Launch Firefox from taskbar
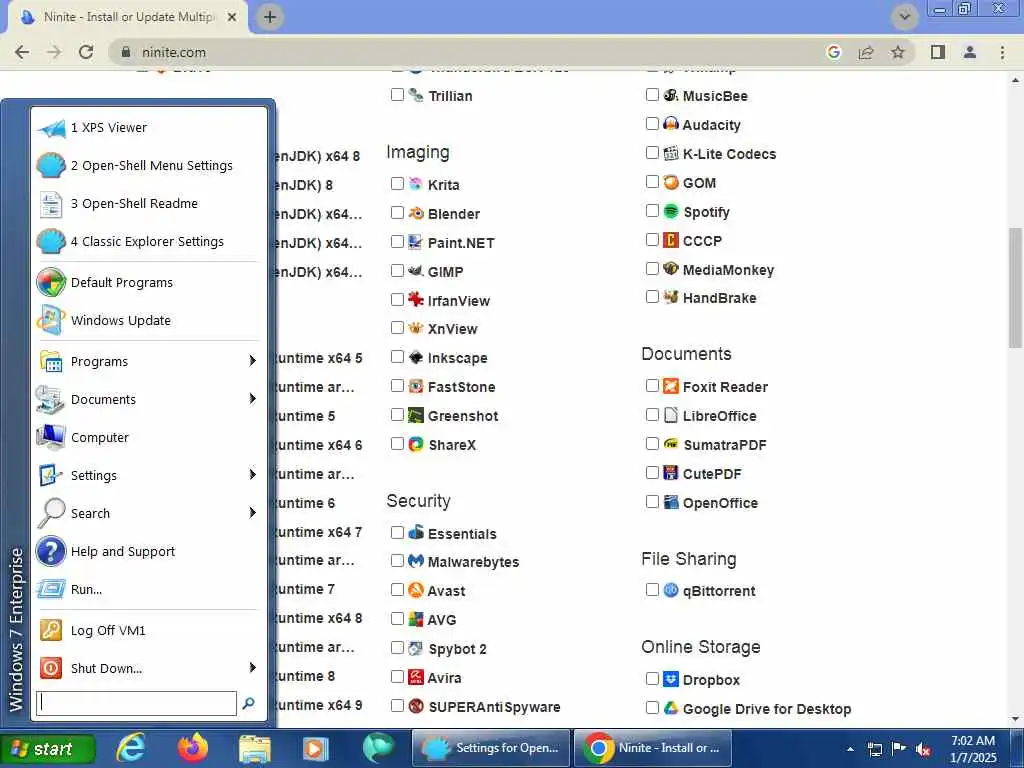Image resolution: width=1024 pixels, height=768 pixels. pos(193,748)
